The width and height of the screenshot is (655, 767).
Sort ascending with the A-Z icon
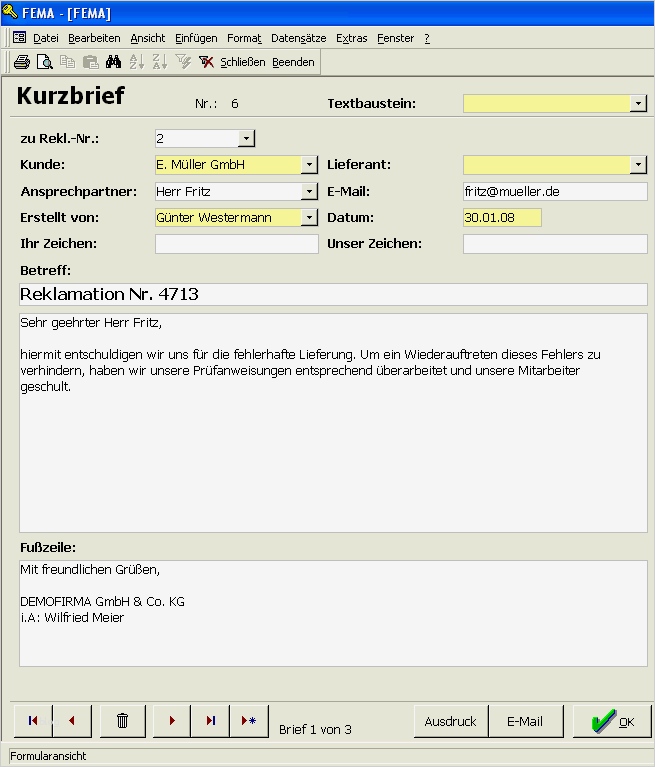[136, 62]
